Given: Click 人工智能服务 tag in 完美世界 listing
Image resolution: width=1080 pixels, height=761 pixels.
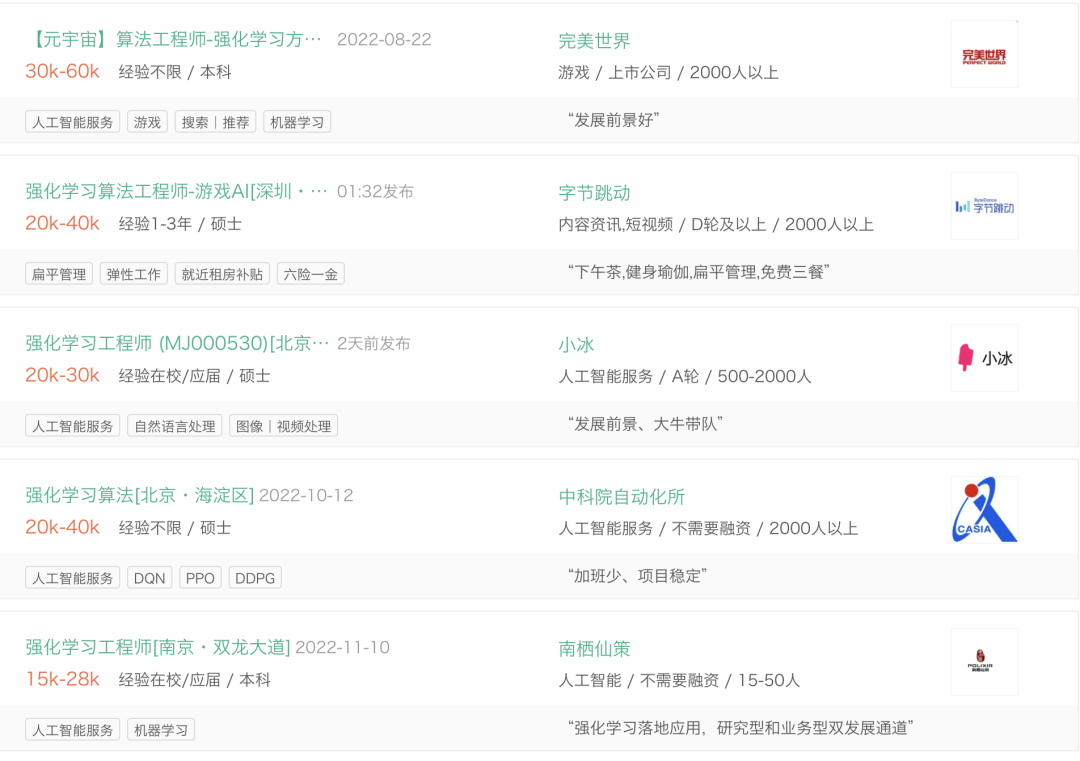Looking at the screenshot, I should [x=72, y=122].
